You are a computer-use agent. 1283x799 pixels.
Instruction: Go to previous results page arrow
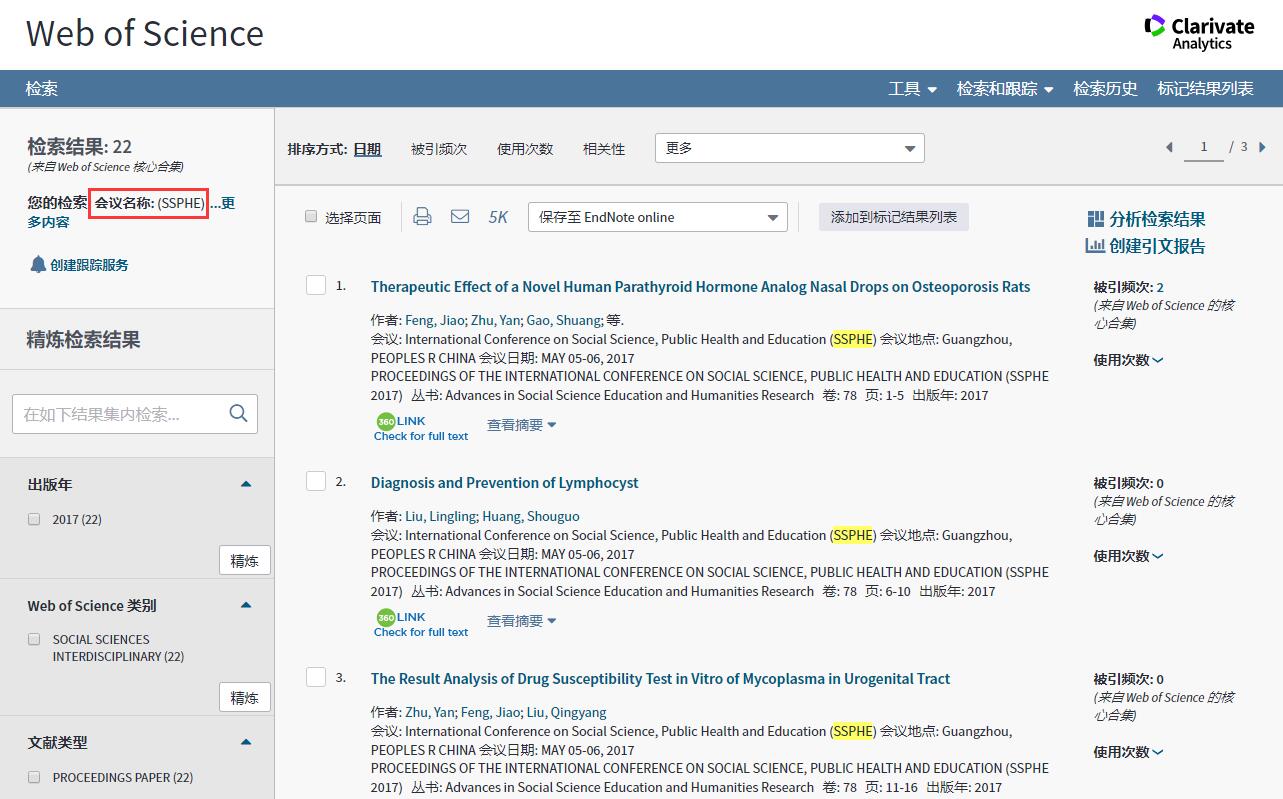point(1169,147)
